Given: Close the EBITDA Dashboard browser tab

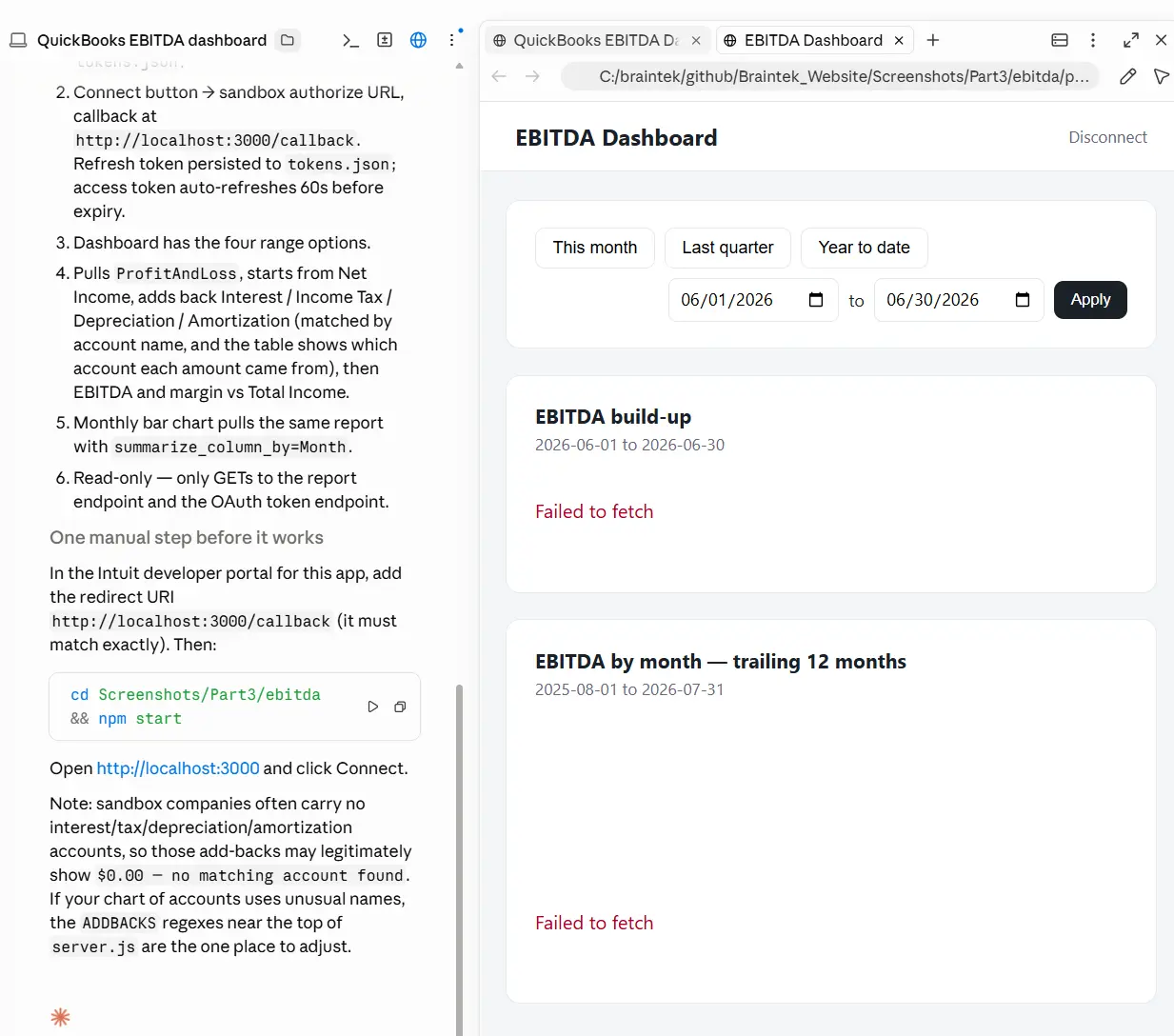Looking at the screenshot, I should pos(899,40).
